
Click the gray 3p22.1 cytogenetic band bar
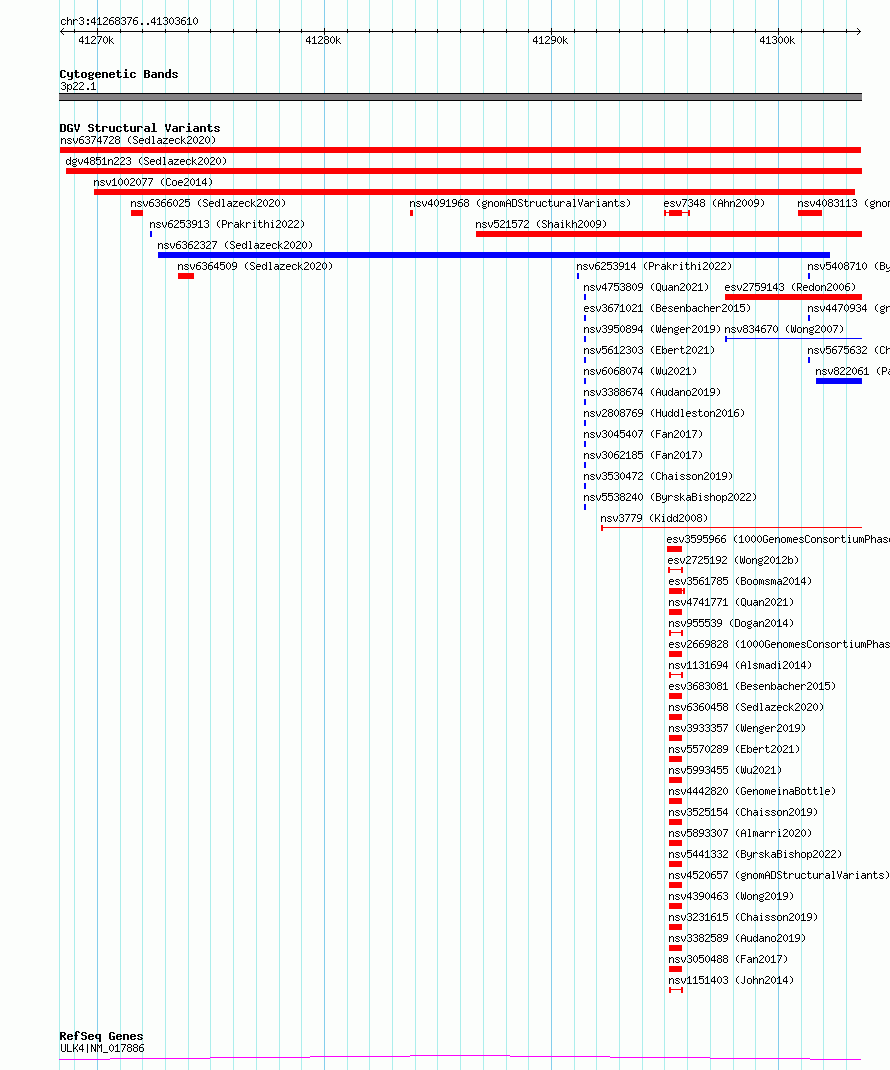(x=461, y=98)
